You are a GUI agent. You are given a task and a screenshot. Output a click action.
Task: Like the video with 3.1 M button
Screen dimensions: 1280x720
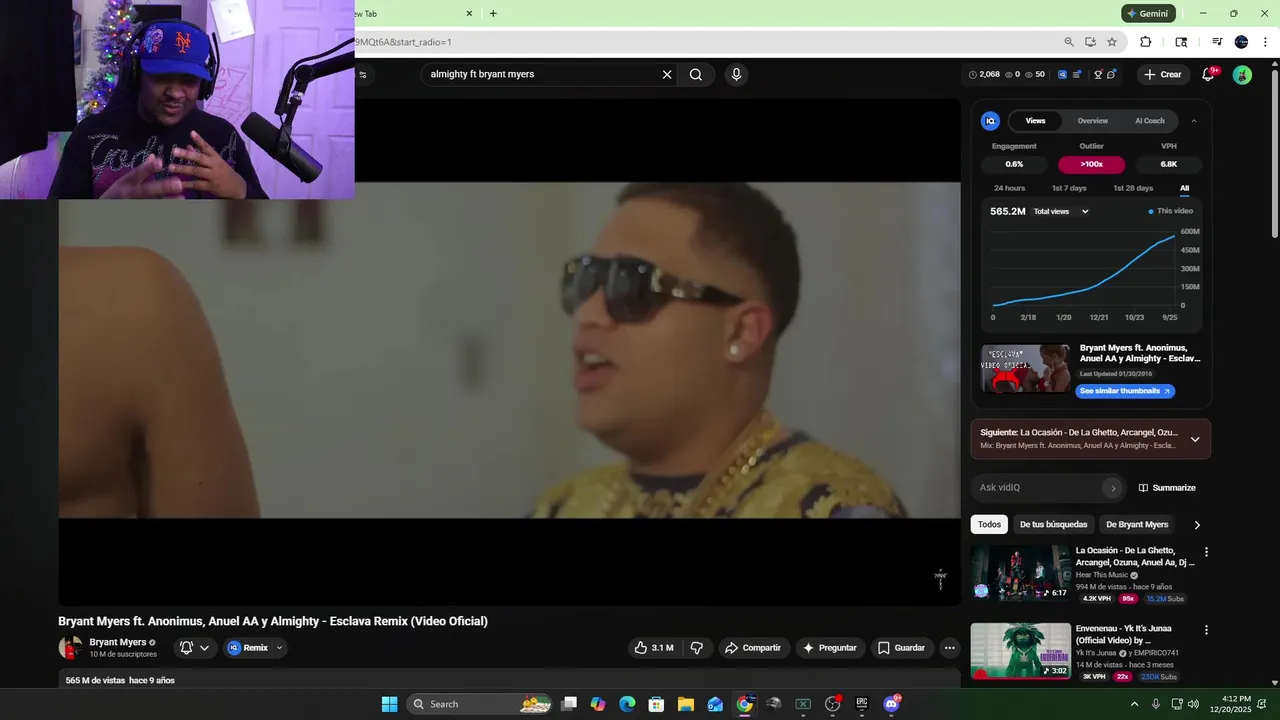coord(653,648)
